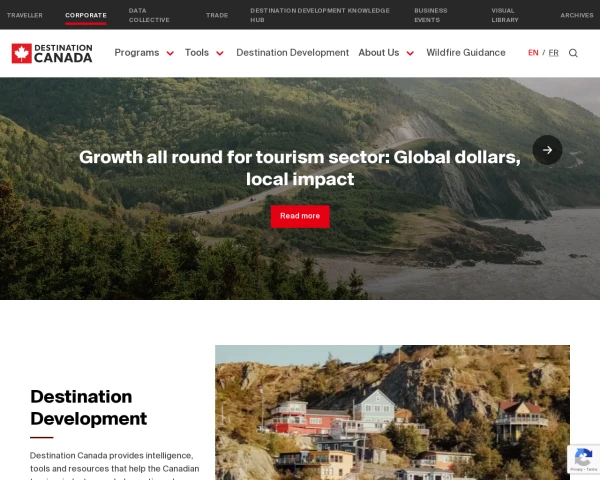600x480 pixels.
Task: Advance the hero carousel with the arrow
Action: (x=547, y=150)
